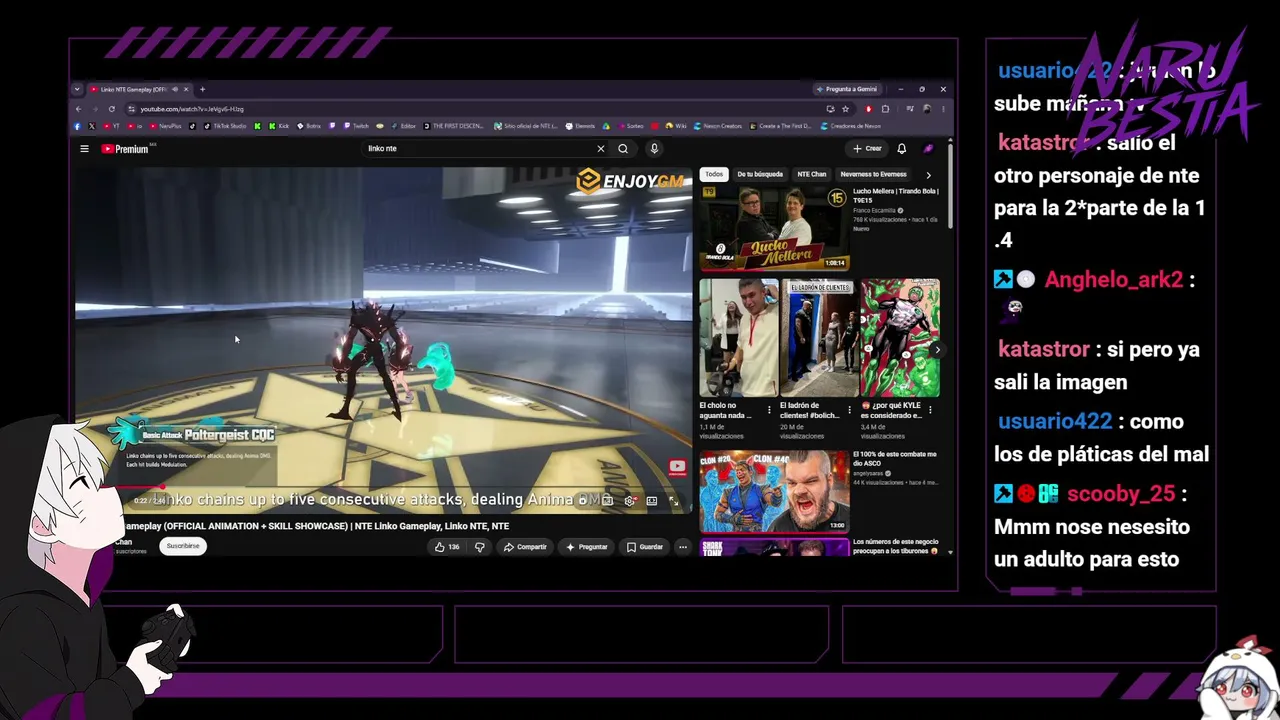Open a new browser tab
Image resolution: width=1280 pixels, height=720 pixels.
tap(202, 89)
